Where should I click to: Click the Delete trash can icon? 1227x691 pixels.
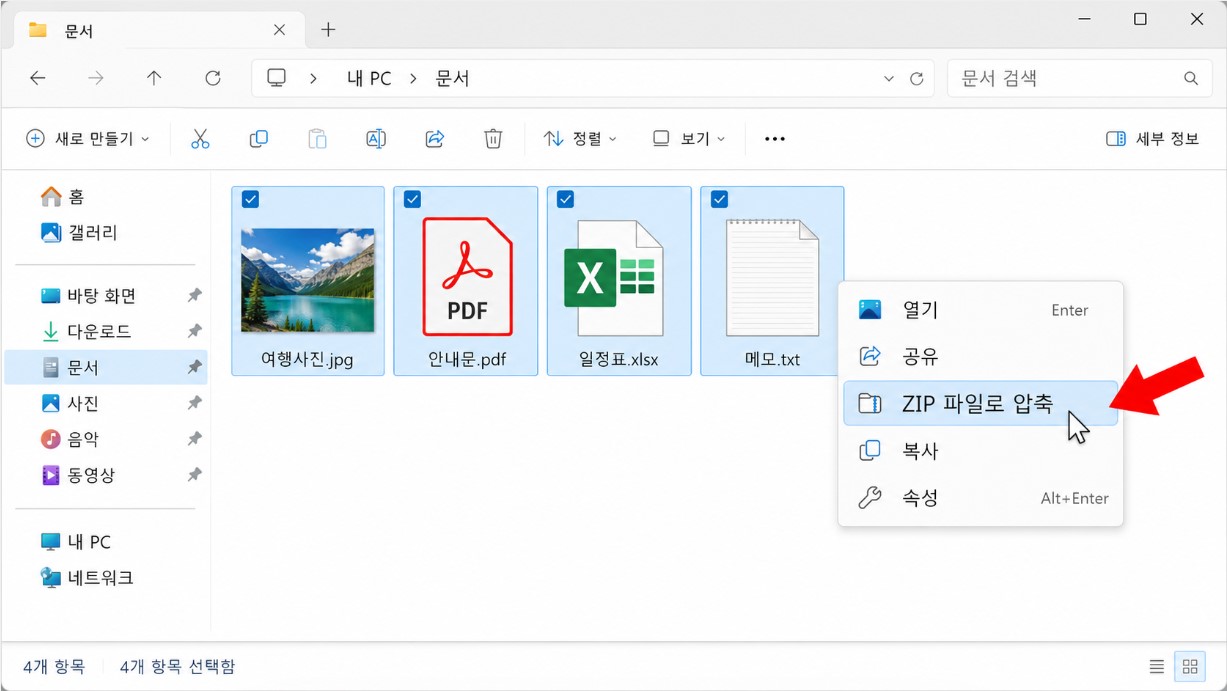493,139
